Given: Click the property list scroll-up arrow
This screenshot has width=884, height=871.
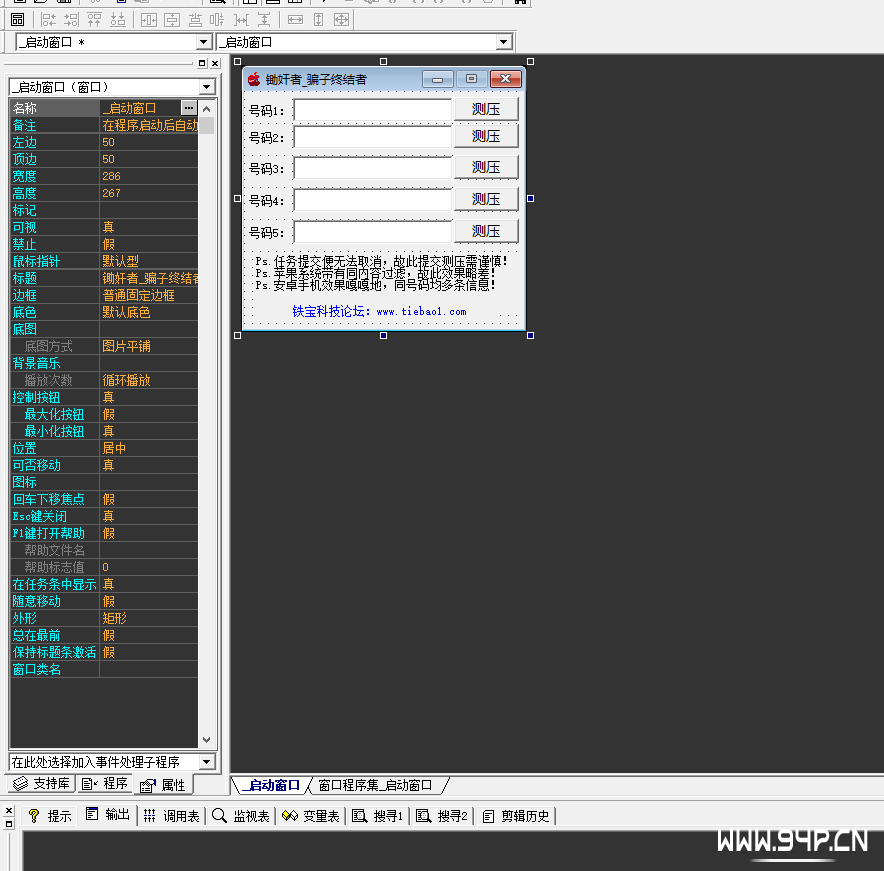Looking at the screenshot, I should 206,109.
